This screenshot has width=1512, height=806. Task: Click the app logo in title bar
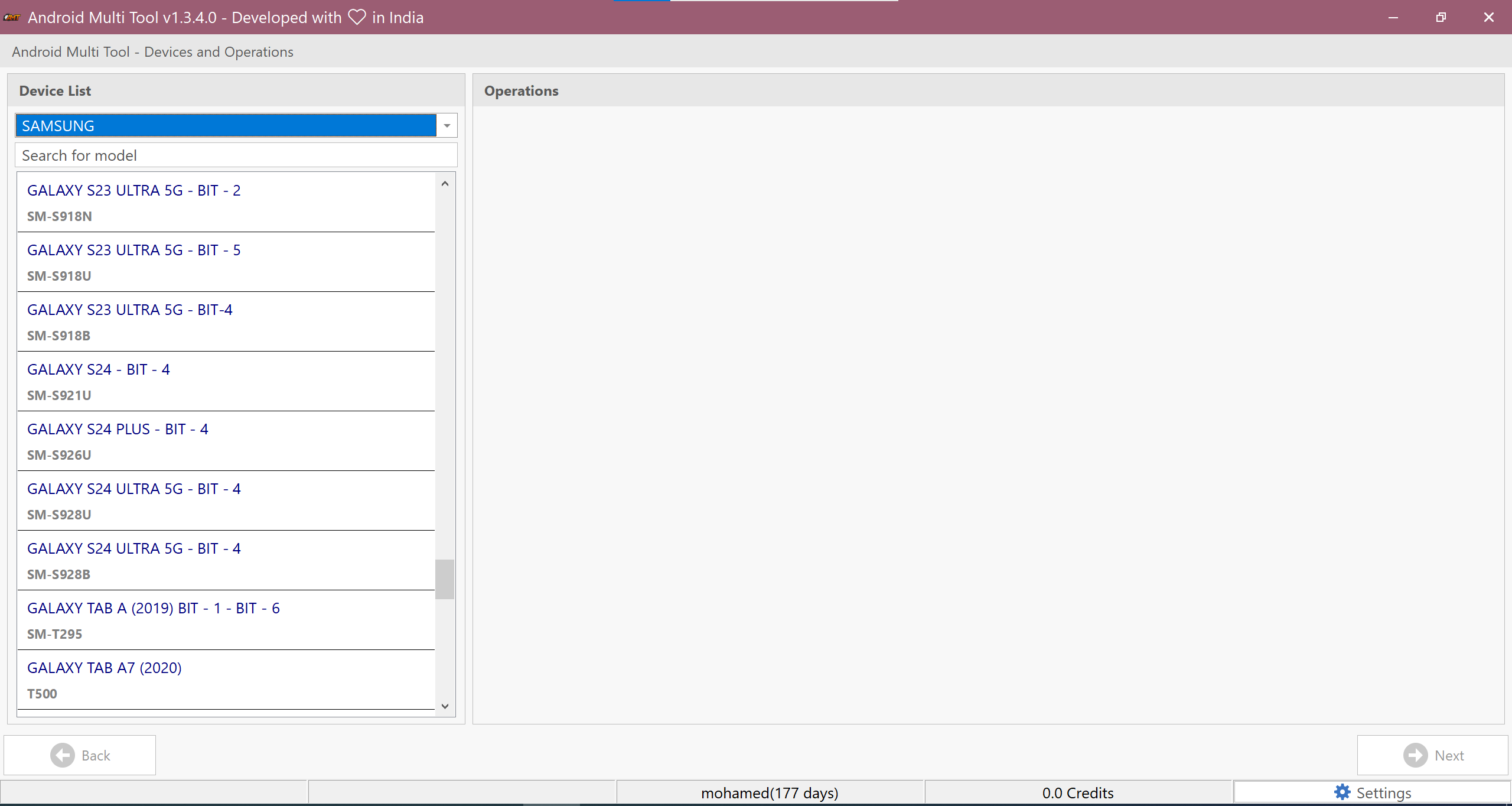tap(12, 17)
